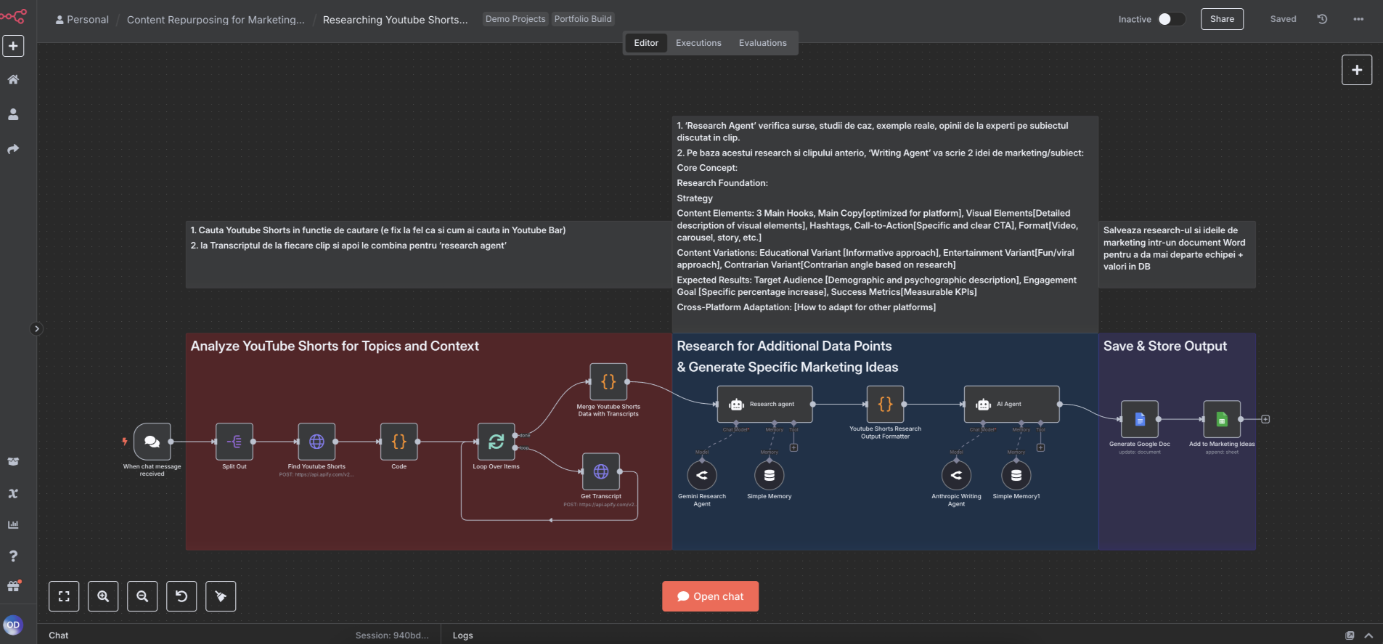The image size is (1383, 644).
Task: Select the Simple Memory node
Action: pos(769,475)
